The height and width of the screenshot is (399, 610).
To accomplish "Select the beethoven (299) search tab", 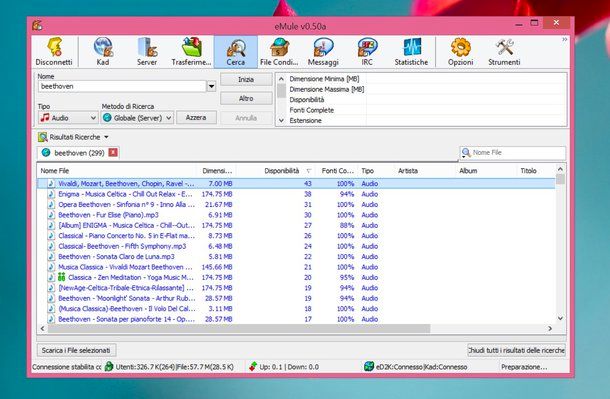I will (79, 153).
